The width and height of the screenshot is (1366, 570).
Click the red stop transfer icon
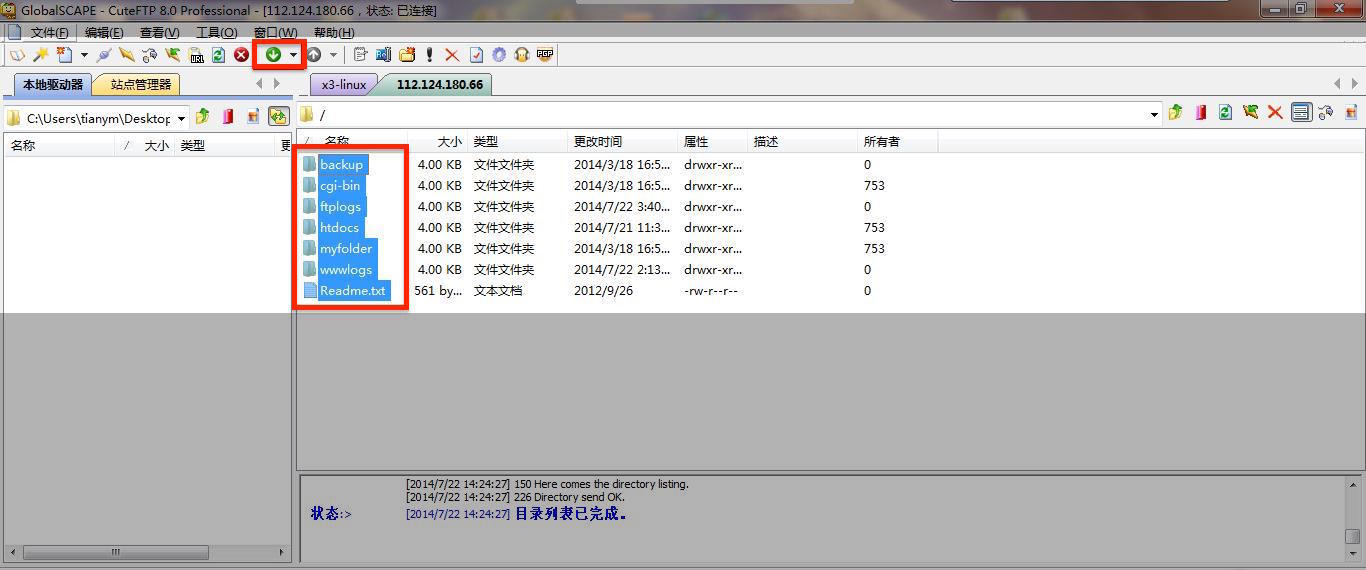click(241, 55)
